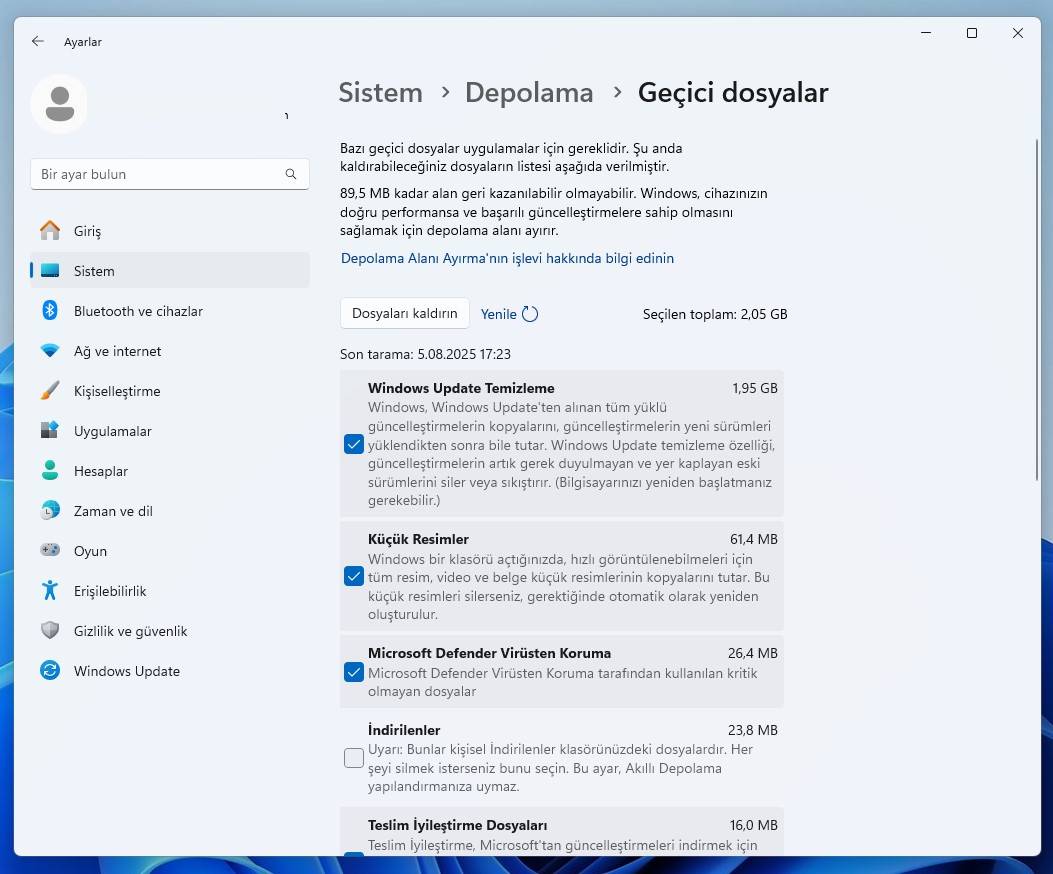
Task: Uncheck Microsoft Defender Virüsten Koruma
Action: (353, 672)
